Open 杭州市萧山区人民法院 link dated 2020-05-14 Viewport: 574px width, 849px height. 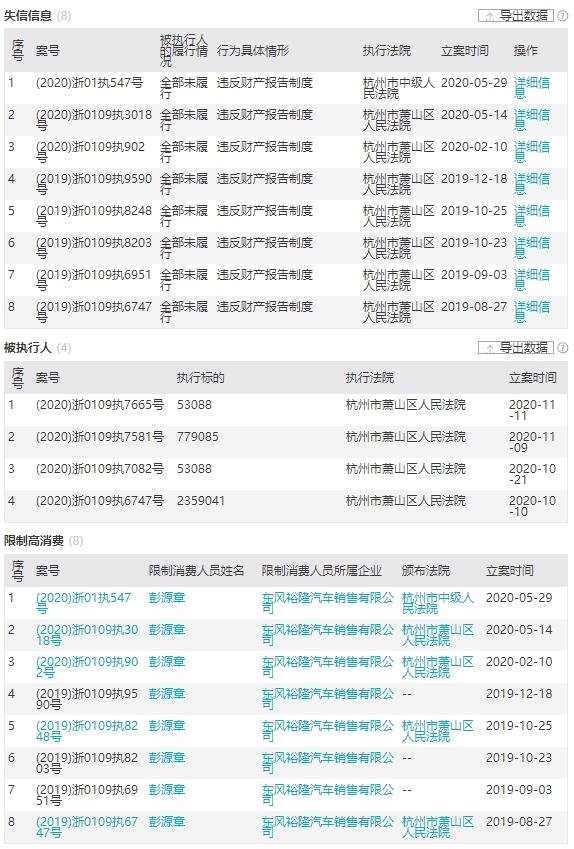438,635
